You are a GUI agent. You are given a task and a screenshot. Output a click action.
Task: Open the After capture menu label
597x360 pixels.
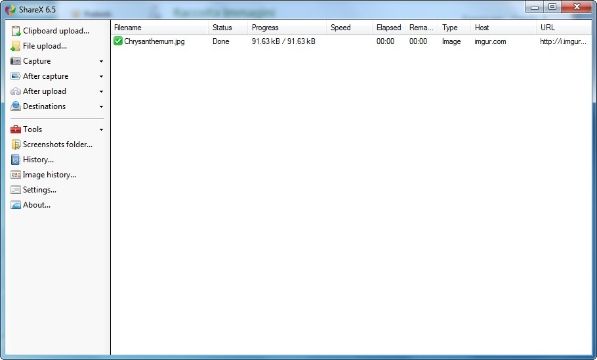[45, 76]
